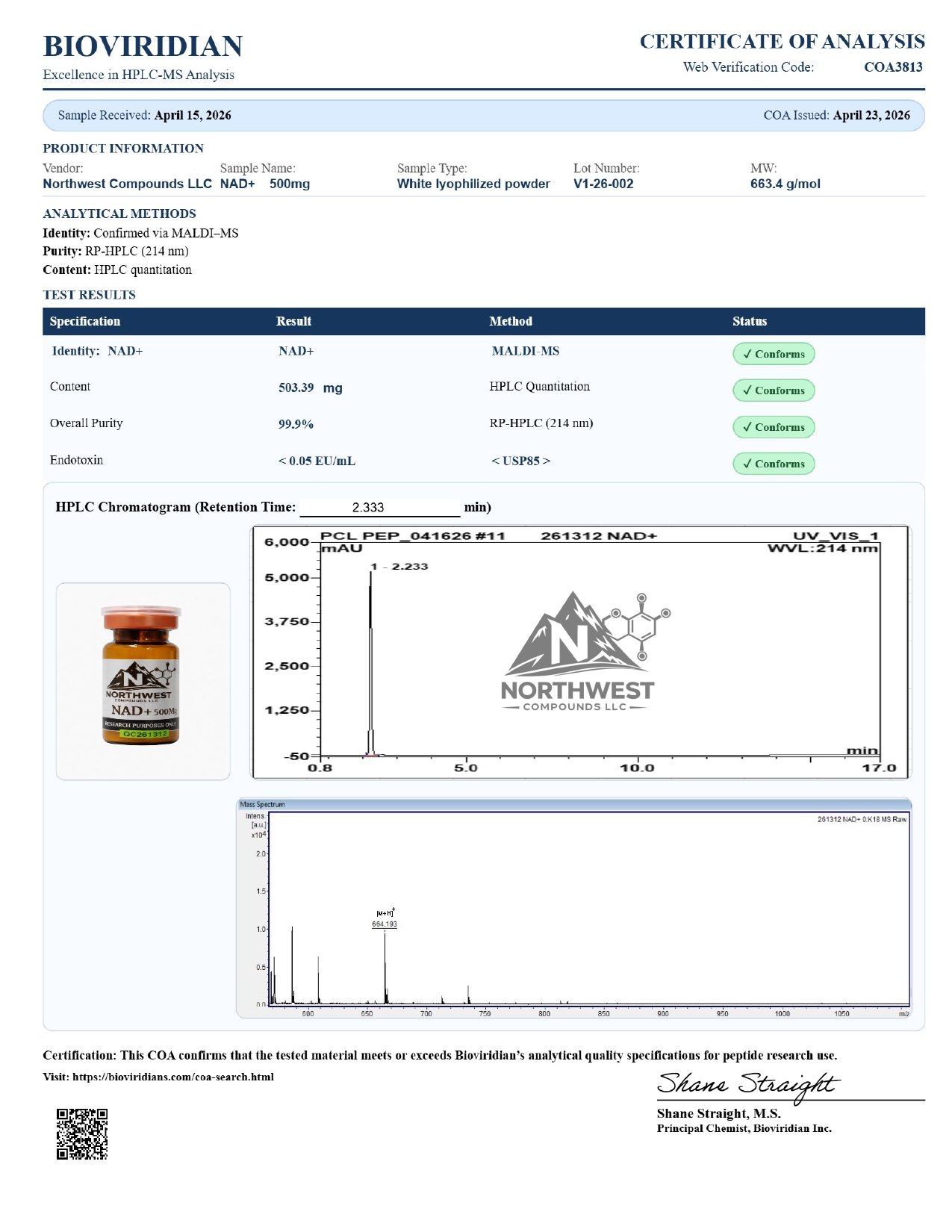Click the PRODUCT INFORMATION section heading
This screenshot has height=1232, width=952.
pyautogui.click(x=123, y=149)
